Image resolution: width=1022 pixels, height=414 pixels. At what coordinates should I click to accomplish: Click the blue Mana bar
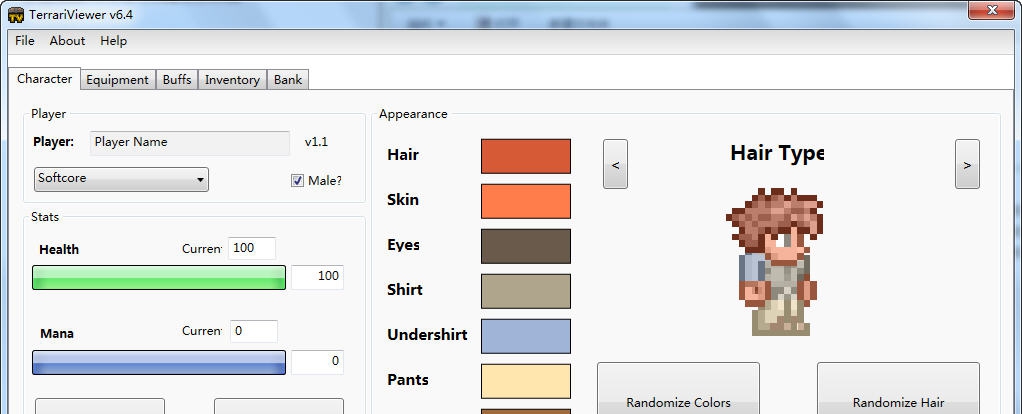click(x=159, y=362)
